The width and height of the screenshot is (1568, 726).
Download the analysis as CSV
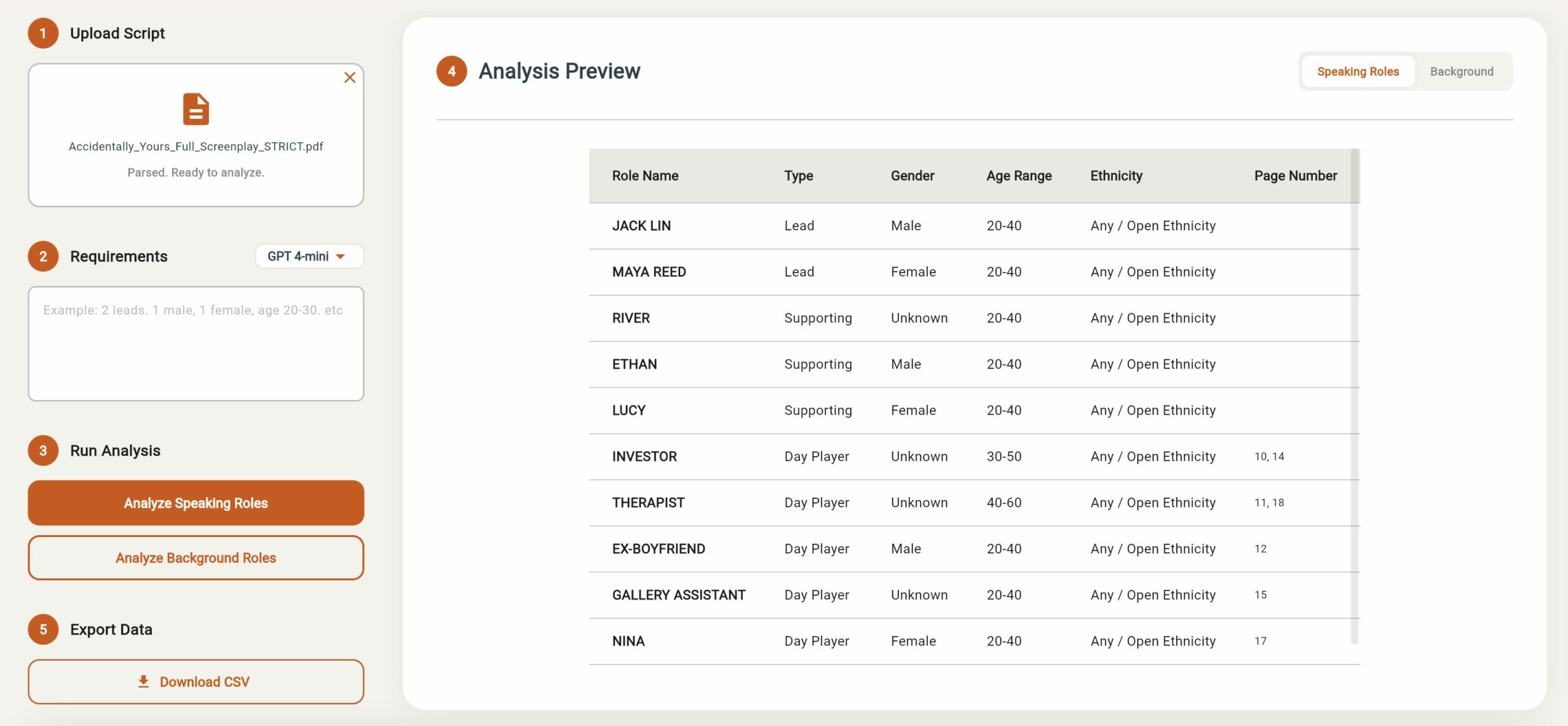click(x=195, y=681)
